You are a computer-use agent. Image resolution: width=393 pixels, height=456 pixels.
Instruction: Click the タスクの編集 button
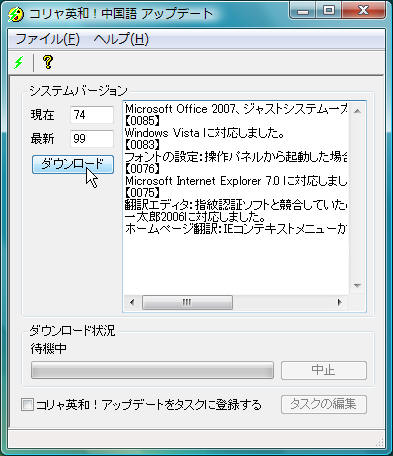point(324,404)
